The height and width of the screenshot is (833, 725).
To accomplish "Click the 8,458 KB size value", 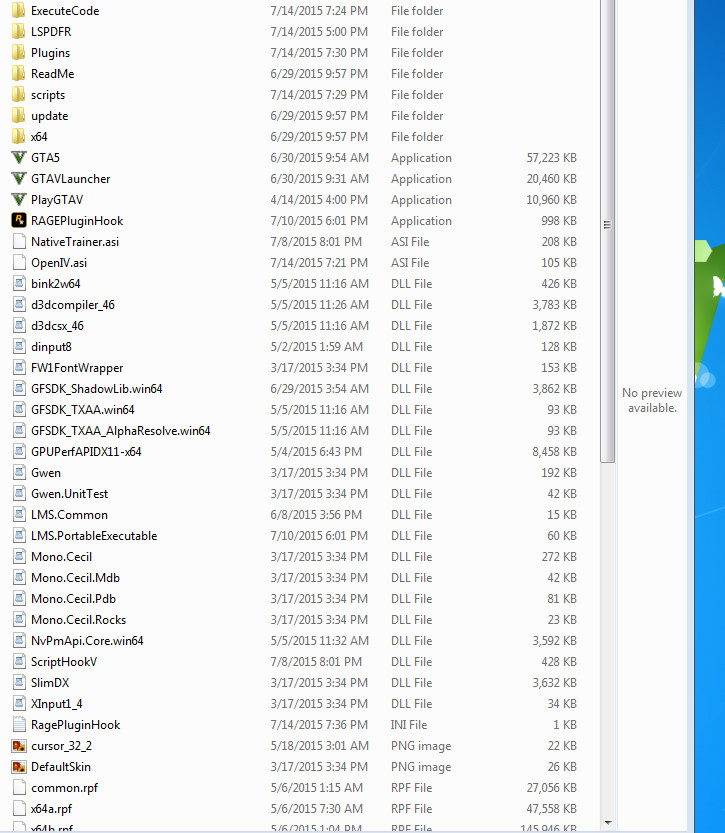I will (555, 452).
